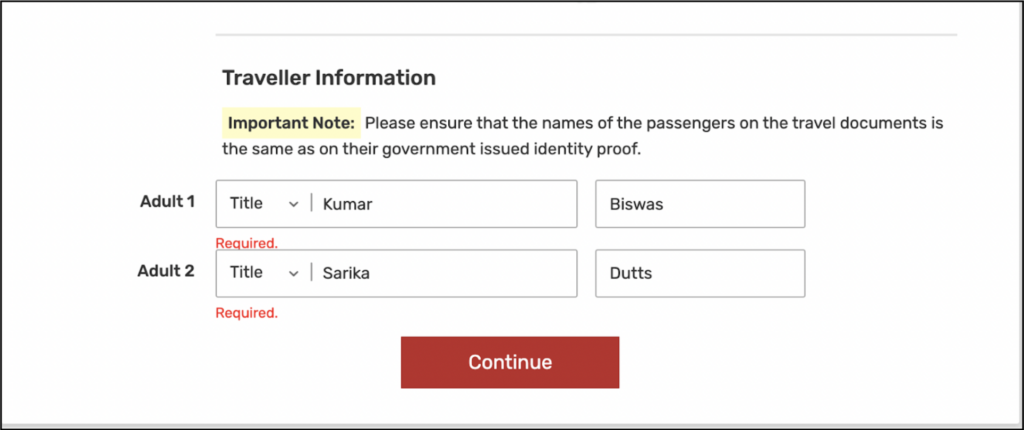Click the vertical separator beside Adult 2 Title
The width and height of the screenshot is (1024, 430).
pos(312,273)
